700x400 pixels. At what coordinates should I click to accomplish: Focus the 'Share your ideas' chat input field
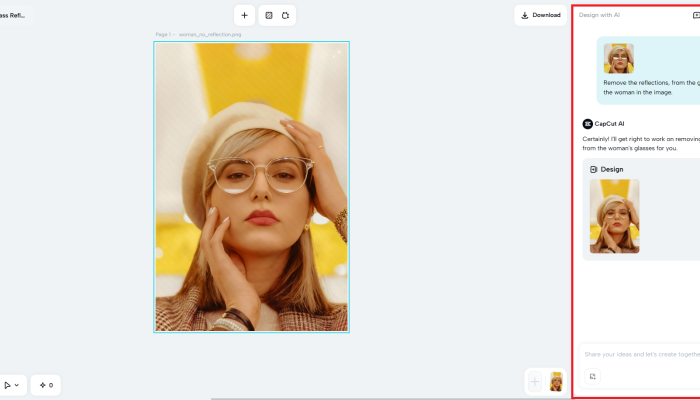tap(640, 354)
